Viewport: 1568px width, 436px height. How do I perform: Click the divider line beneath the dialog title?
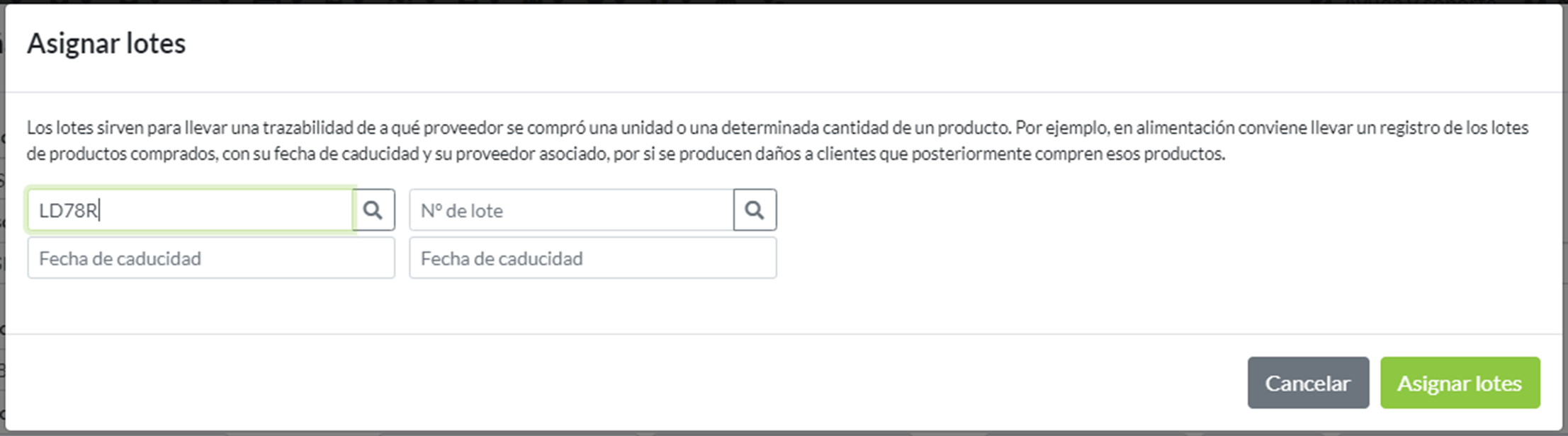[779, 92]
